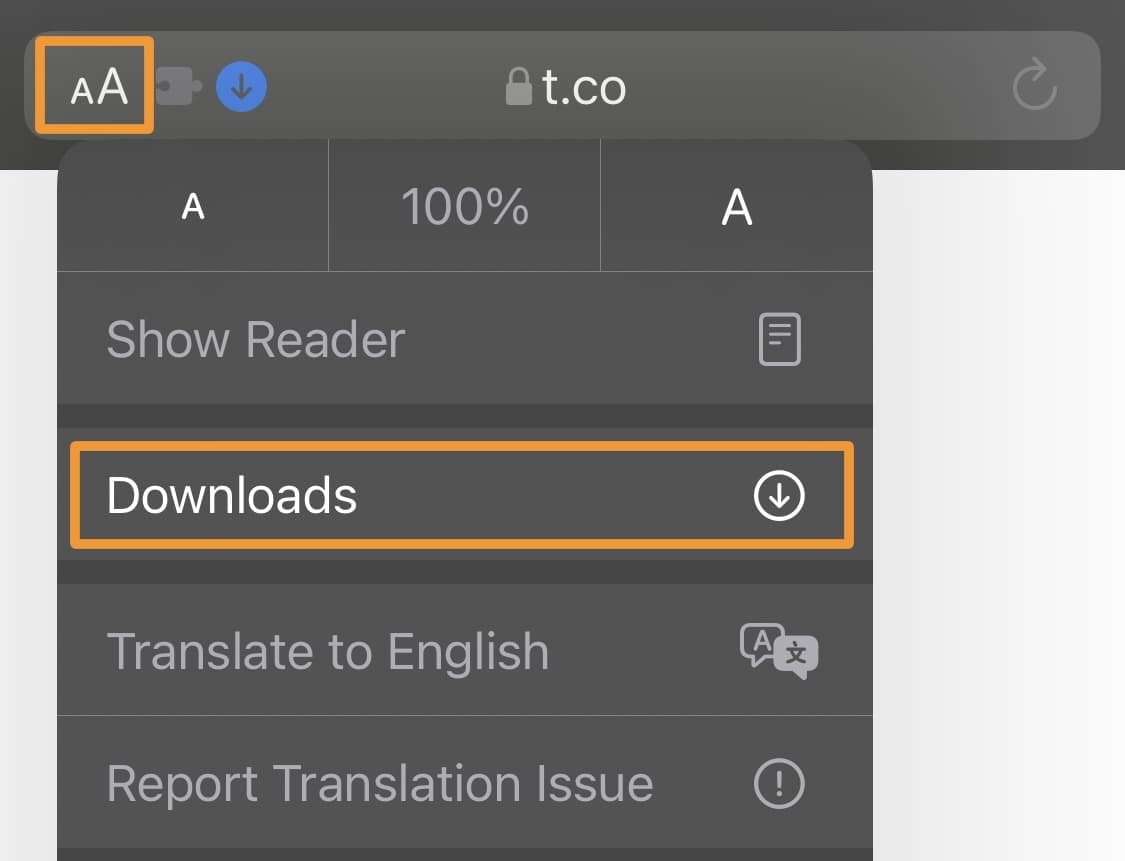
Task: Click the t.co URL text
Action: click(x=584, y=88)
